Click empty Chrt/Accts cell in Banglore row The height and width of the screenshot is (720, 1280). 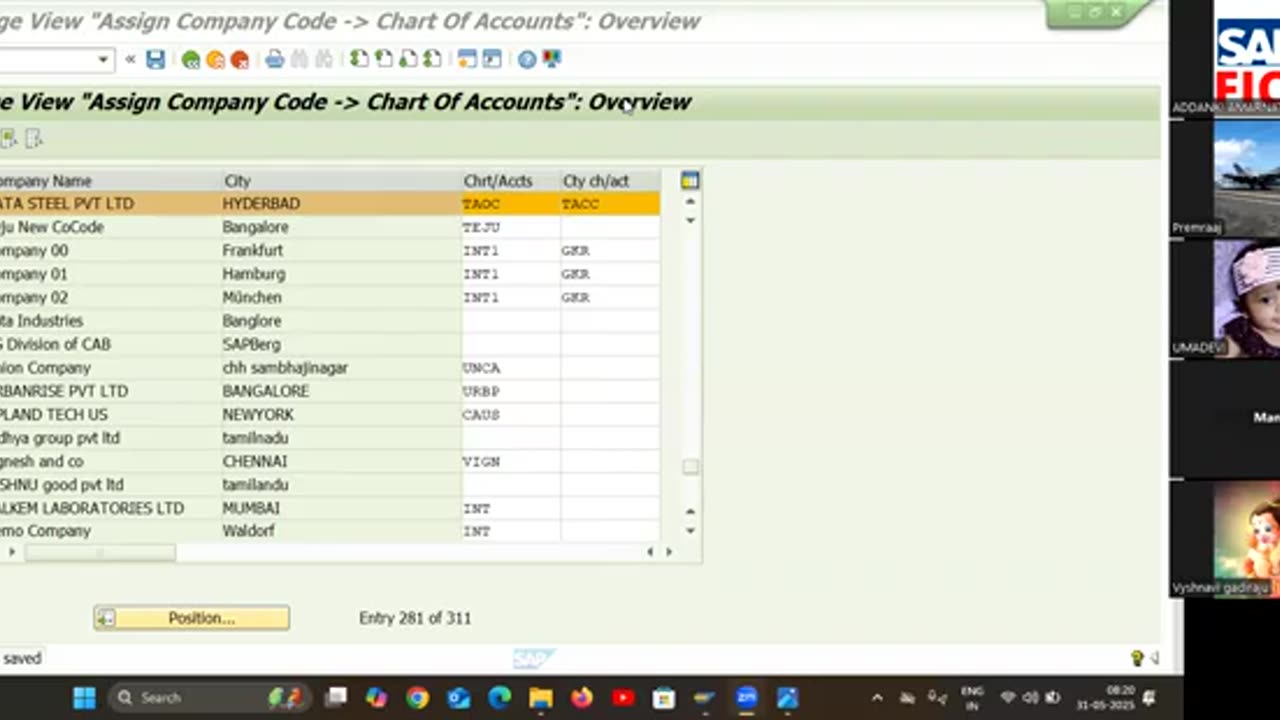(511, 321)
